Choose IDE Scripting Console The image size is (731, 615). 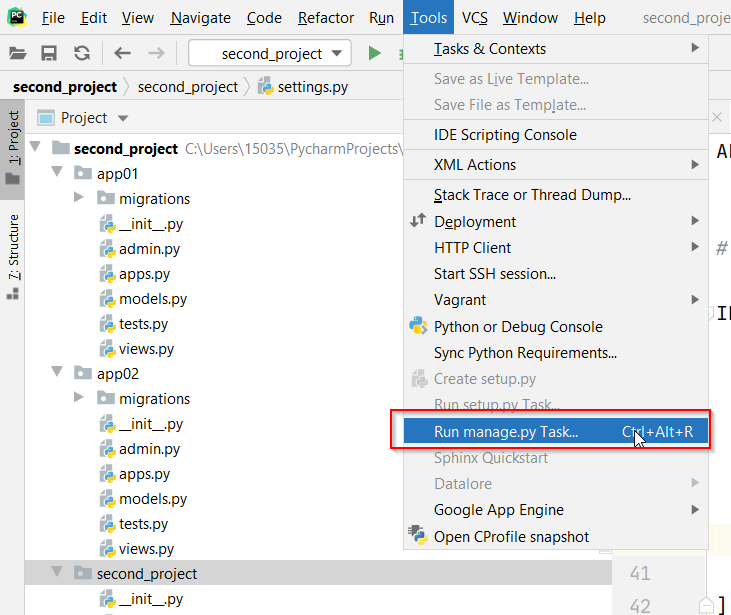click(556, 135)
